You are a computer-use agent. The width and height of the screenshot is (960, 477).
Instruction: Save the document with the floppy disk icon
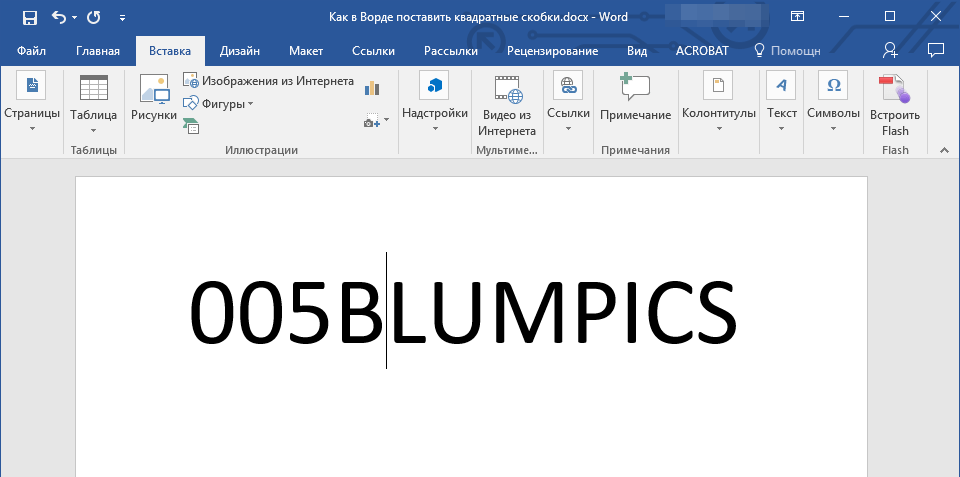29,17
